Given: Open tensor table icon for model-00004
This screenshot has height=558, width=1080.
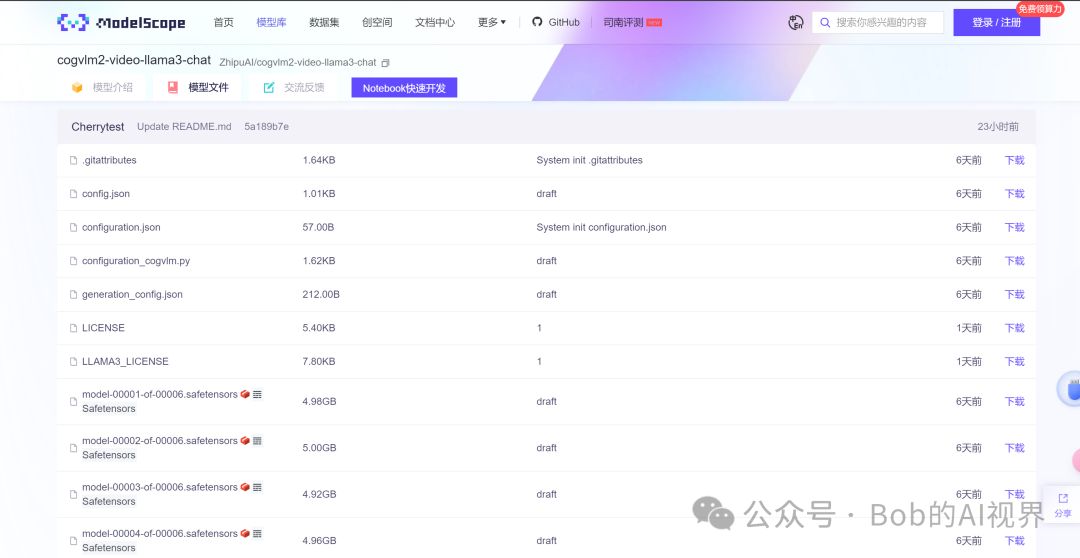Looking at the screenshot, I should coord(257,533).
